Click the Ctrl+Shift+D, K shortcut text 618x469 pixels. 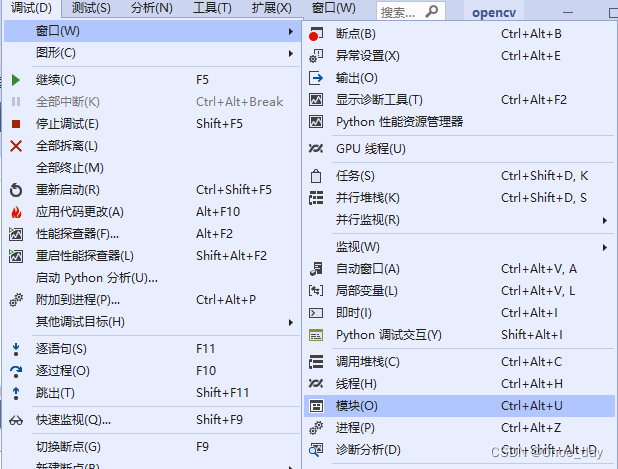point(545,176)
